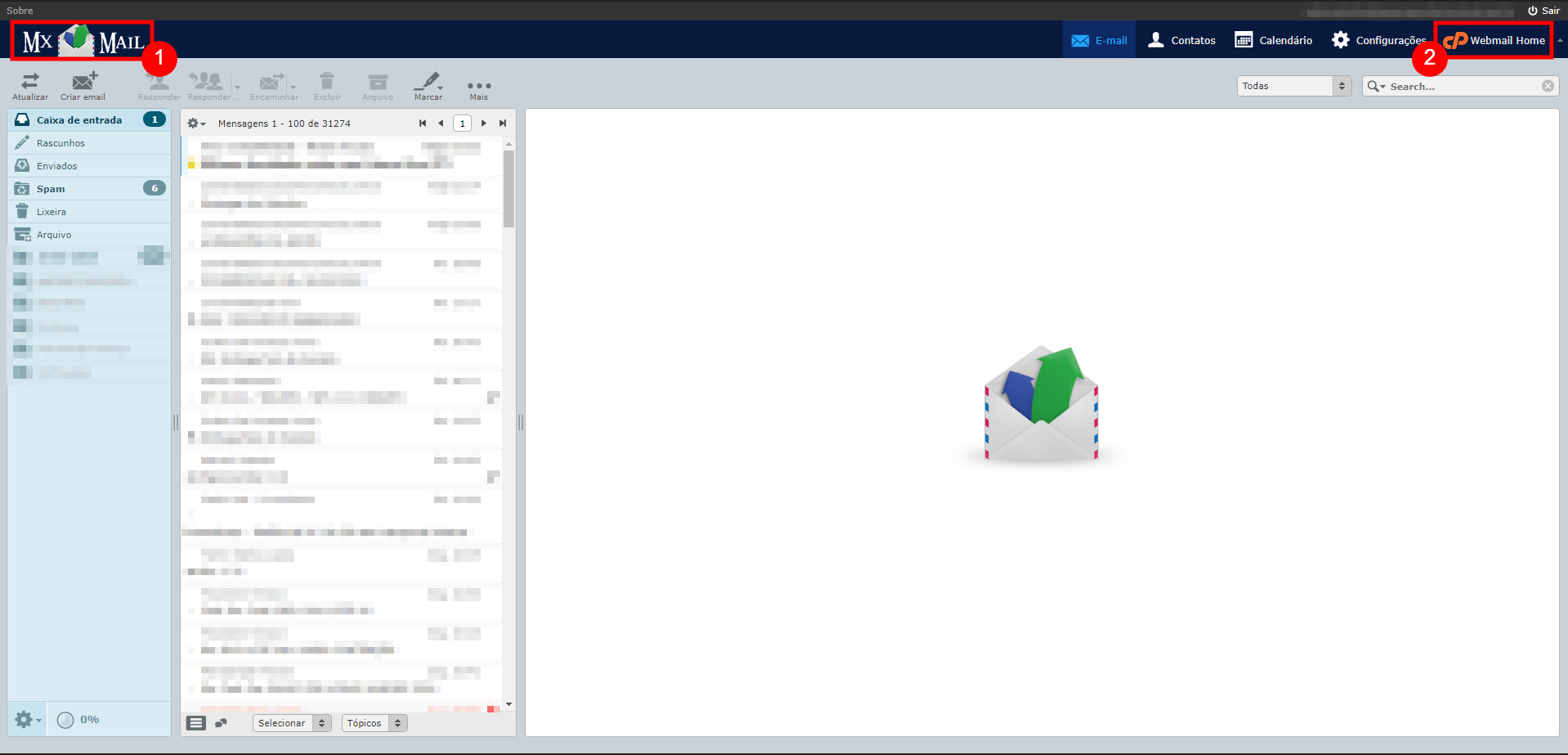Open the Todas filter dropdown
1568x755 pixels.
(1293, 86)
